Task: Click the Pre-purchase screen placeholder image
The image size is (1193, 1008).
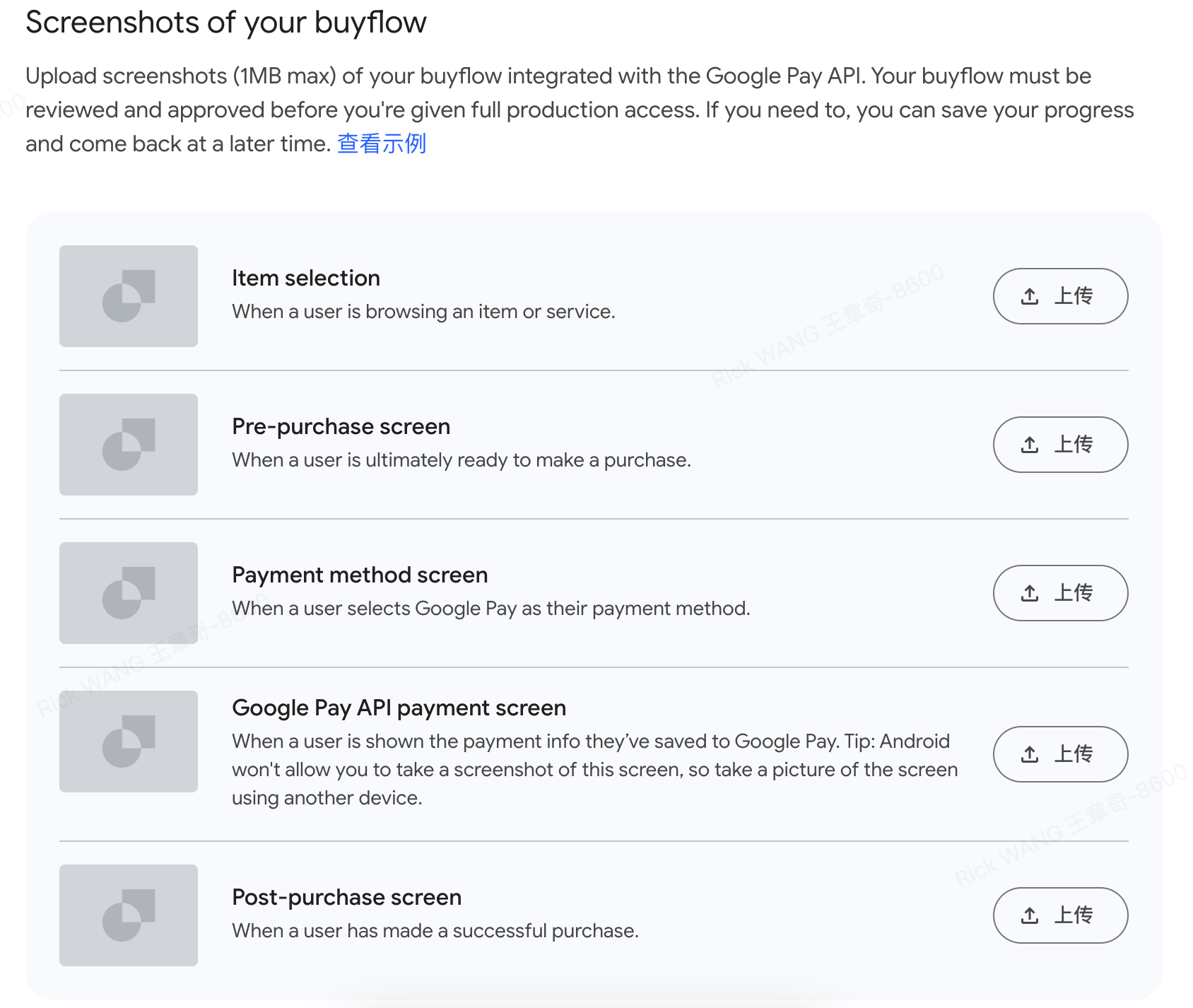Action: [x=129, y=445]
